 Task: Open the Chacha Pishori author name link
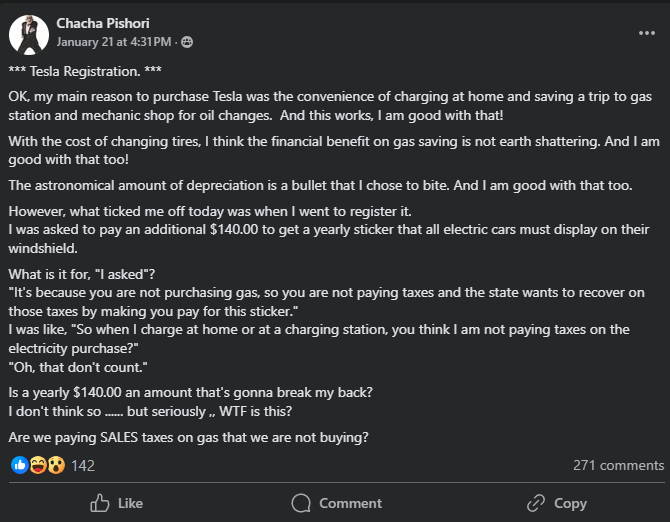point(105,23)
